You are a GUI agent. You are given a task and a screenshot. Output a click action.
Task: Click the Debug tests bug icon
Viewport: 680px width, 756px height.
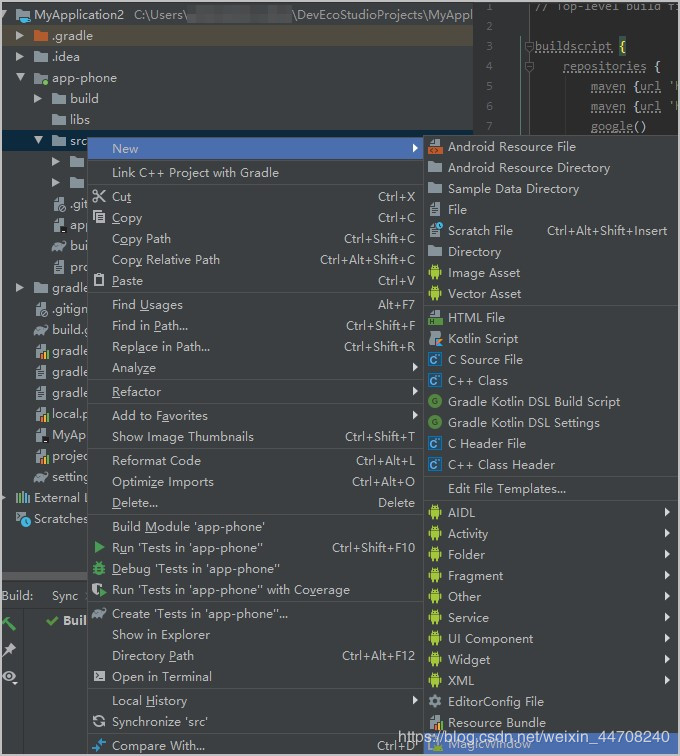tap(98, 569)
